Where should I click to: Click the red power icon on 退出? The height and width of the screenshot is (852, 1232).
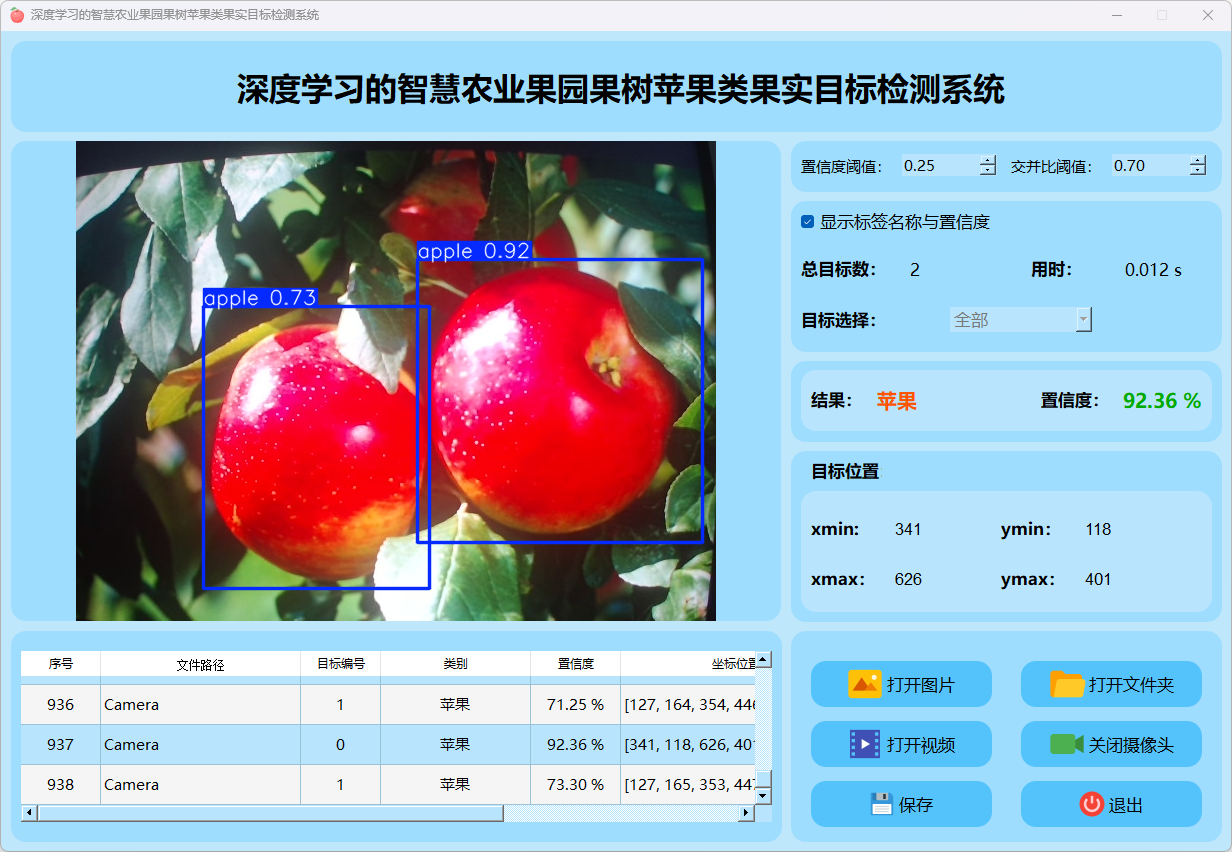[x=1091, y=804]
